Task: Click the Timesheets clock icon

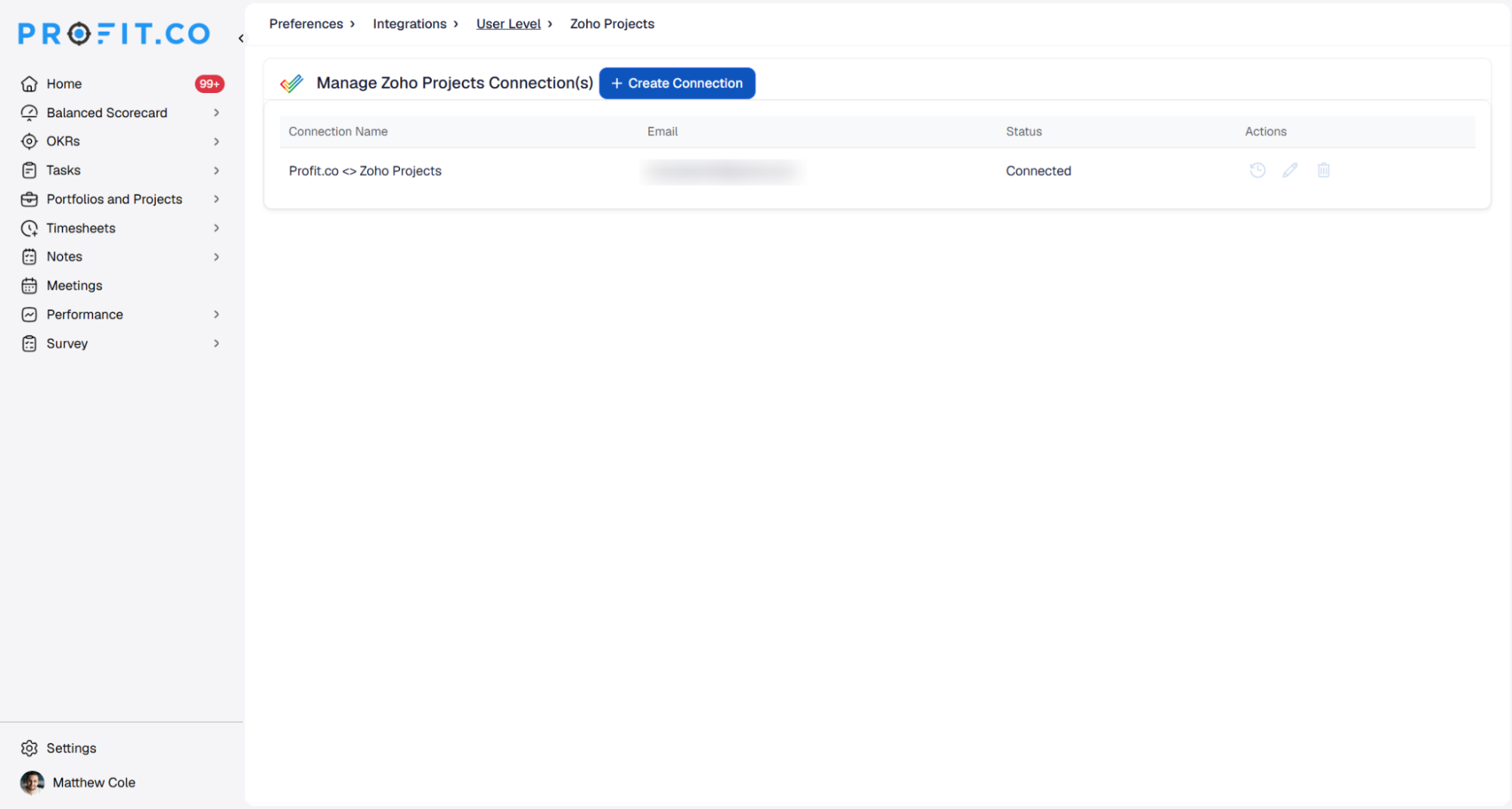Action: (x=29, y=228)
